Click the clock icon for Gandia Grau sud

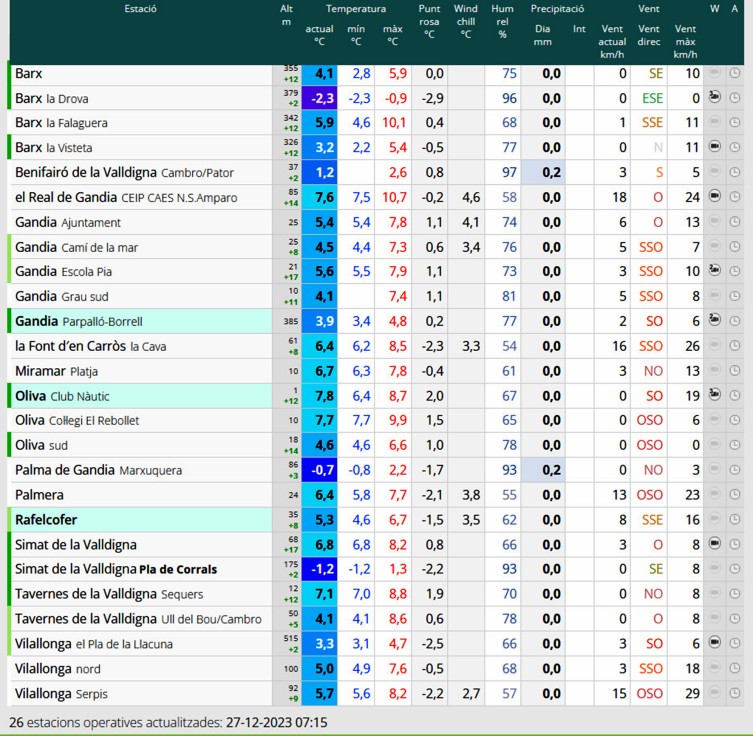tap(735, 296)
